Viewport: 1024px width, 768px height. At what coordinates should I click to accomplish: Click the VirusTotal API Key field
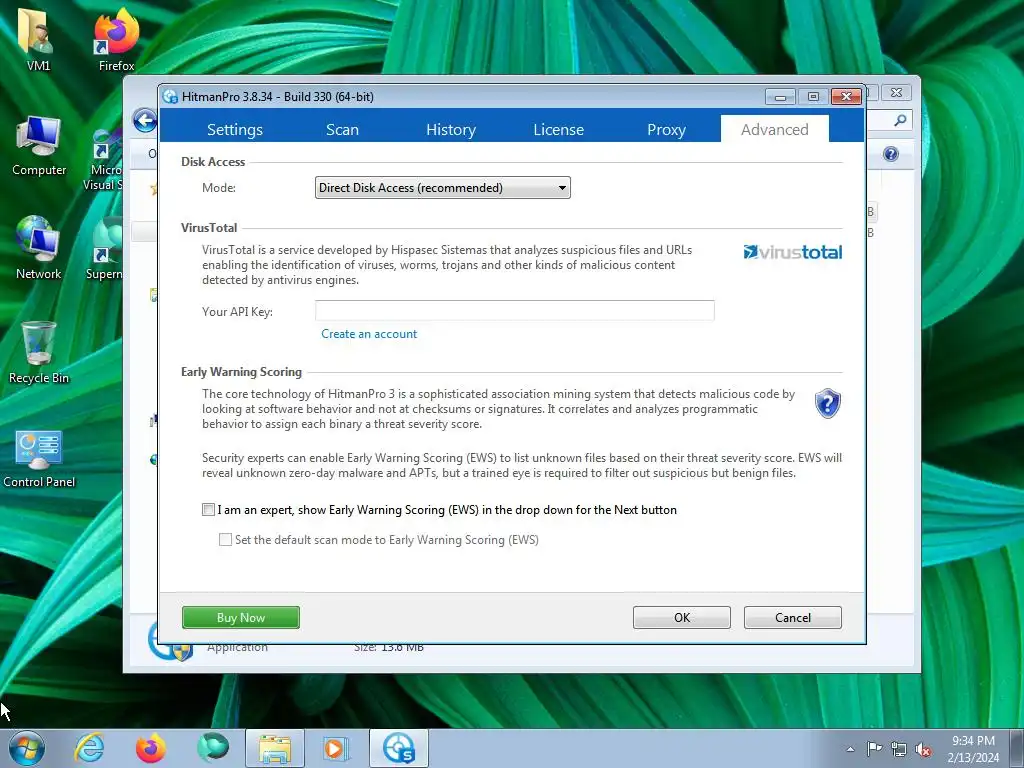(515, 310)
